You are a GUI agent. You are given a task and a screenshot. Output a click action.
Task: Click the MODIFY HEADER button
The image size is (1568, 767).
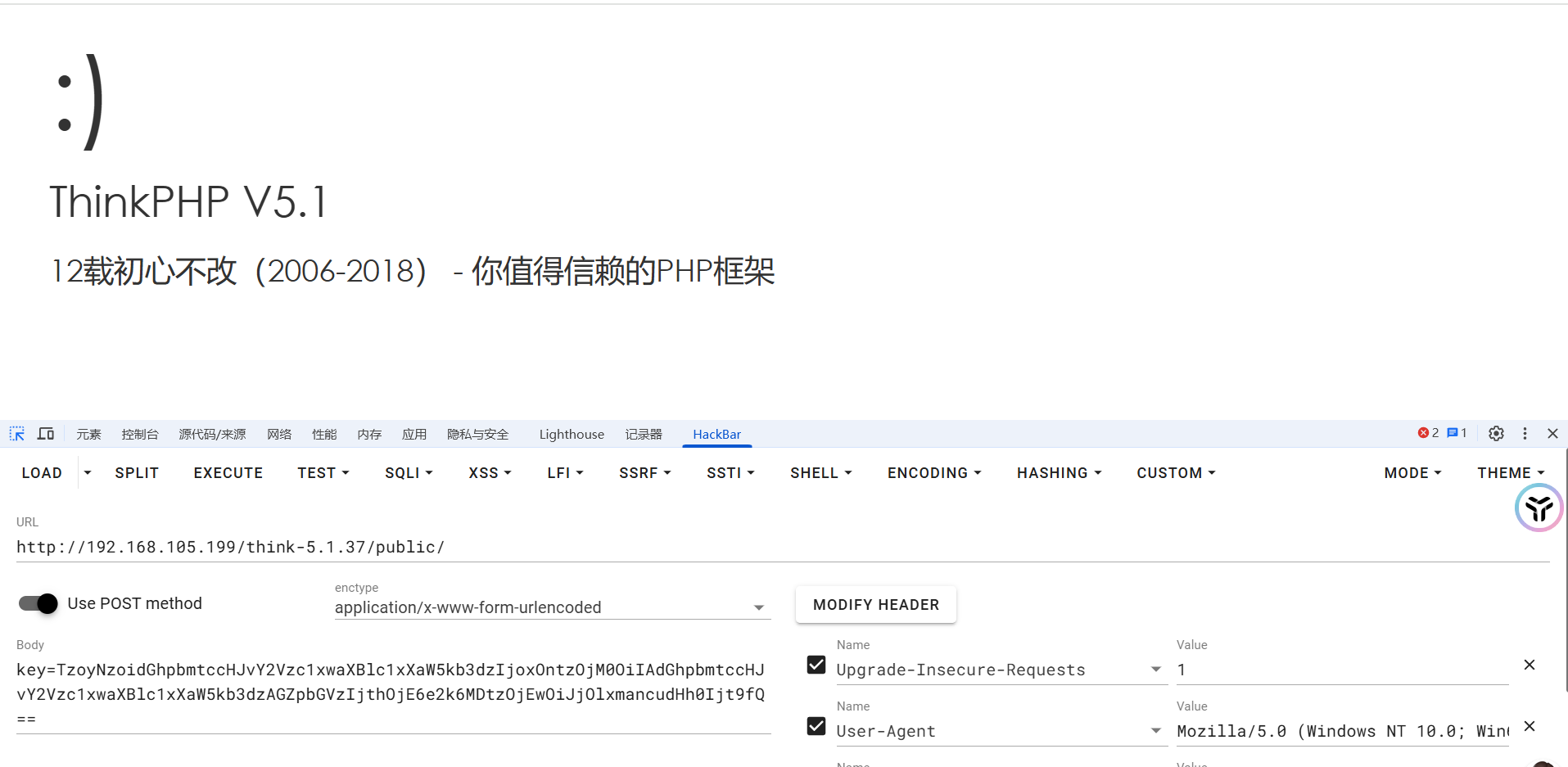(876, 605)
